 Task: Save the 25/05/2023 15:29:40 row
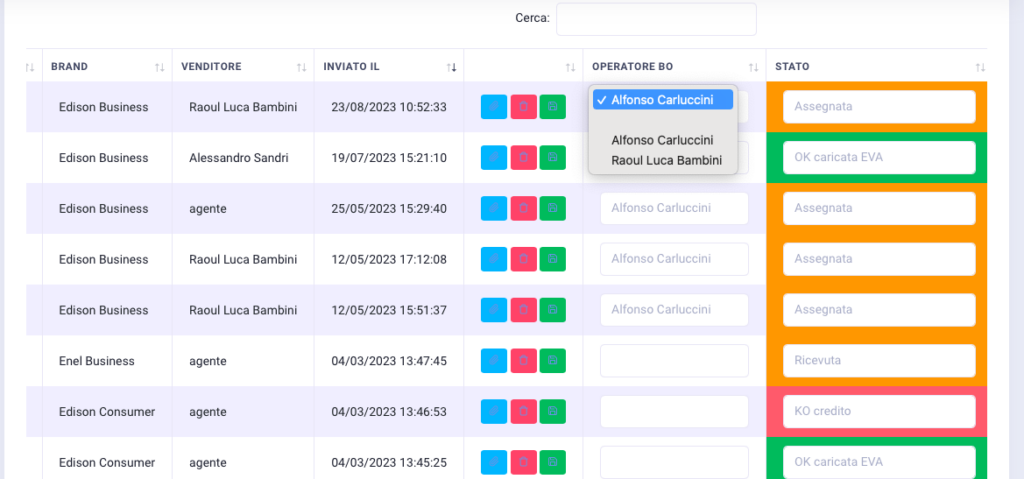click(552, 208)
